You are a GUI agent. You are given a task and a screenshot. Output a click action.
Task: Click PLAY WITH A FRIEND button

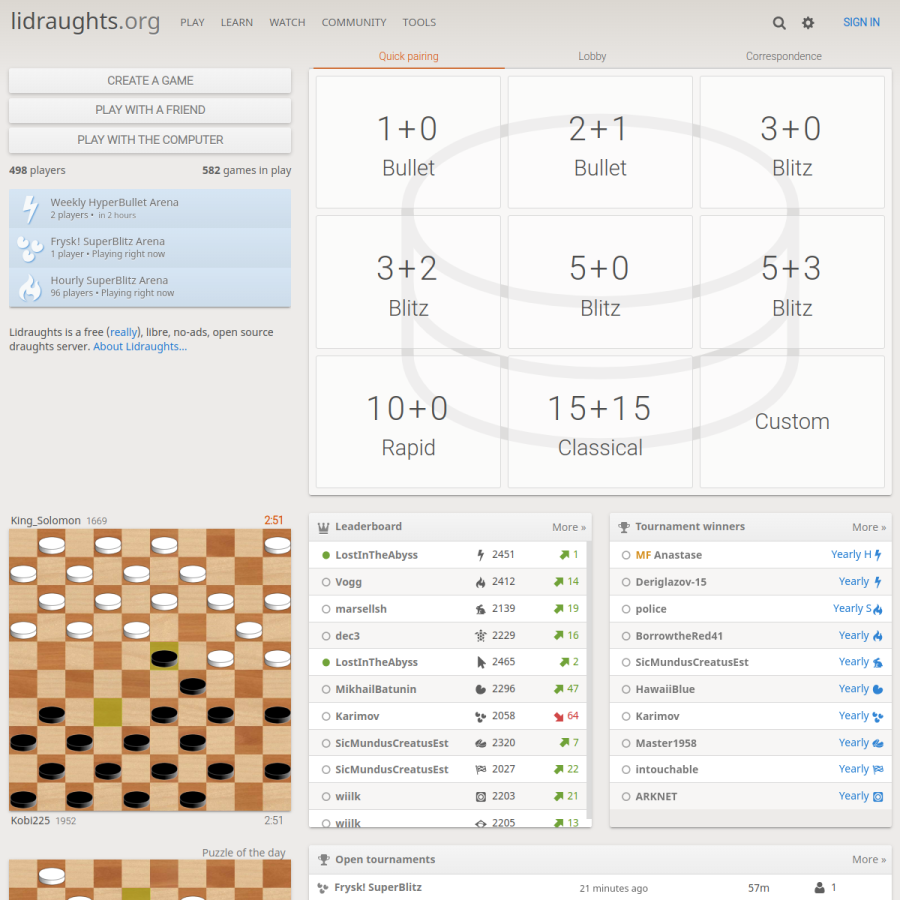pos(150,110)
